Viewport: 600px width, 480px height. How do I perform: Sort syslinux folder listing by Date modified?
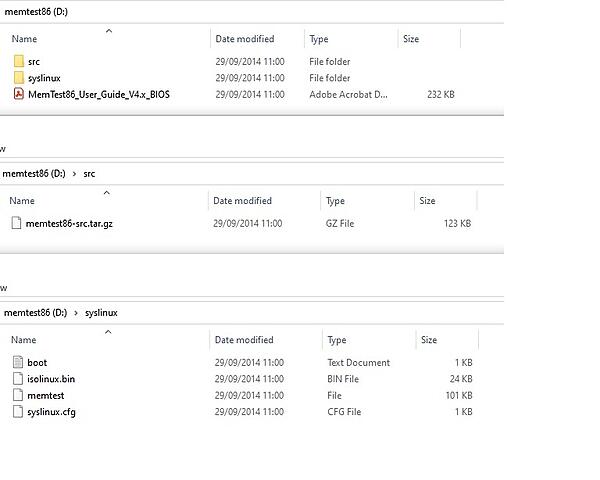244,340
